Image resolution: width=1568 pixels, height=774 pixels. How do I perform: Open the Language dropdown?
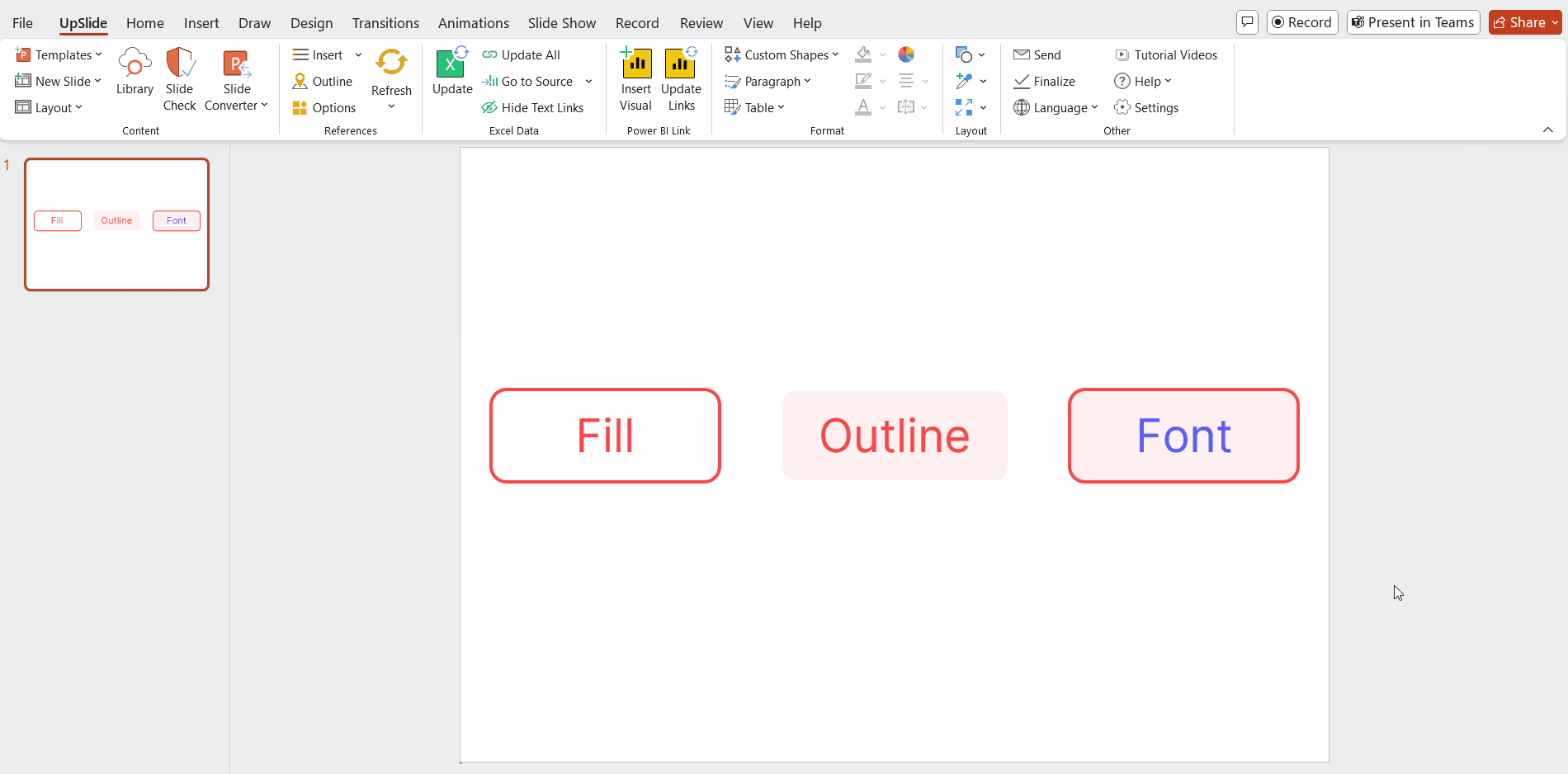1056,107
